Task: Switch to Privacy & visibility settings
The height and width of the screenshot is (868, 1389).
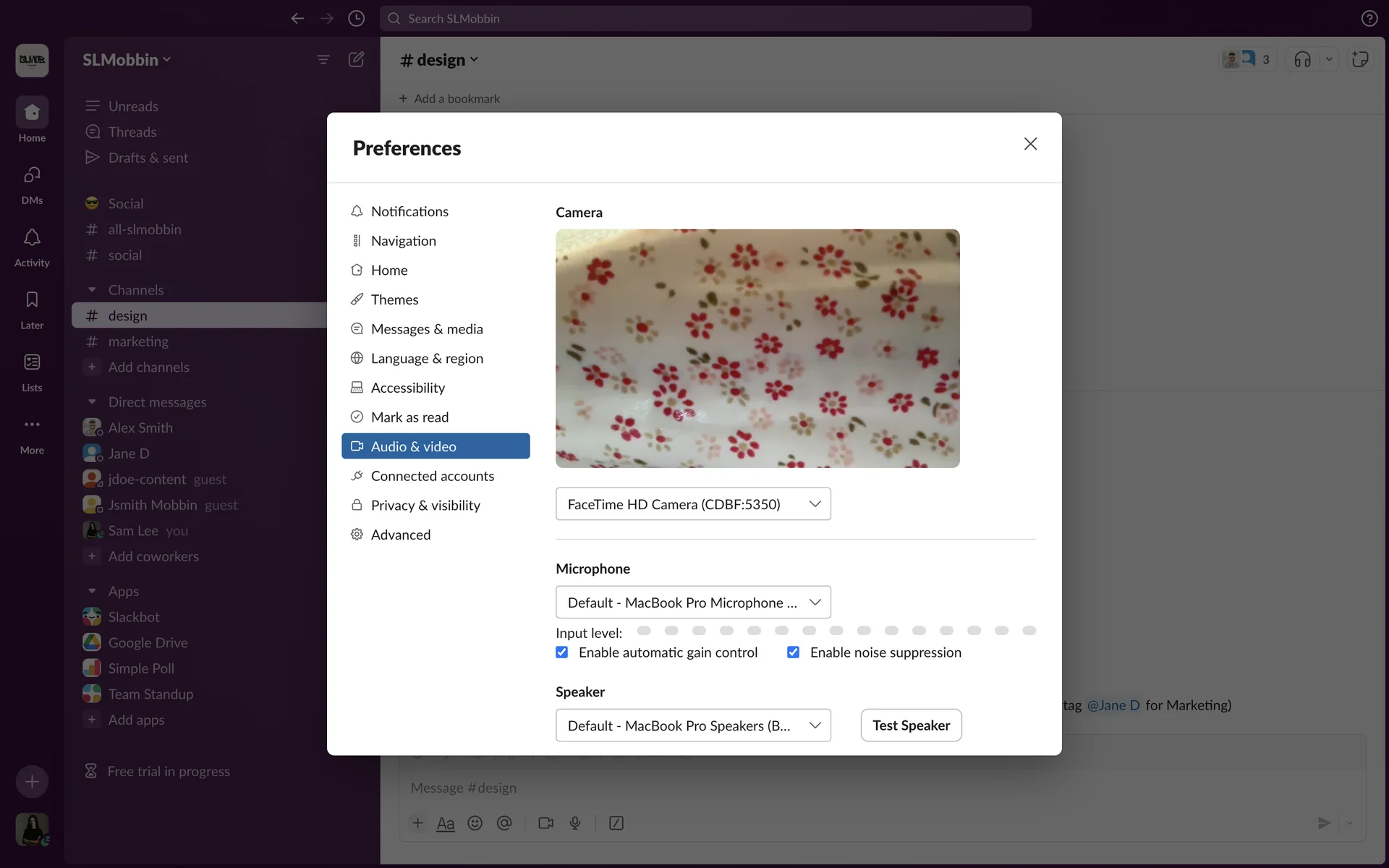Action: coord(425,506)
